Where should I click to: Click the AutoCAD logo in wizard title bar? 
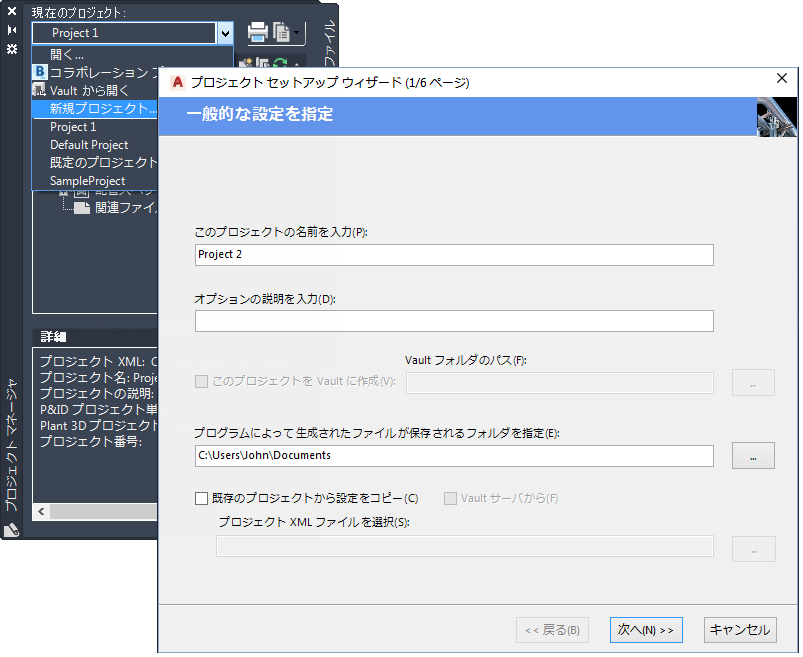click(x=178, y=82)
